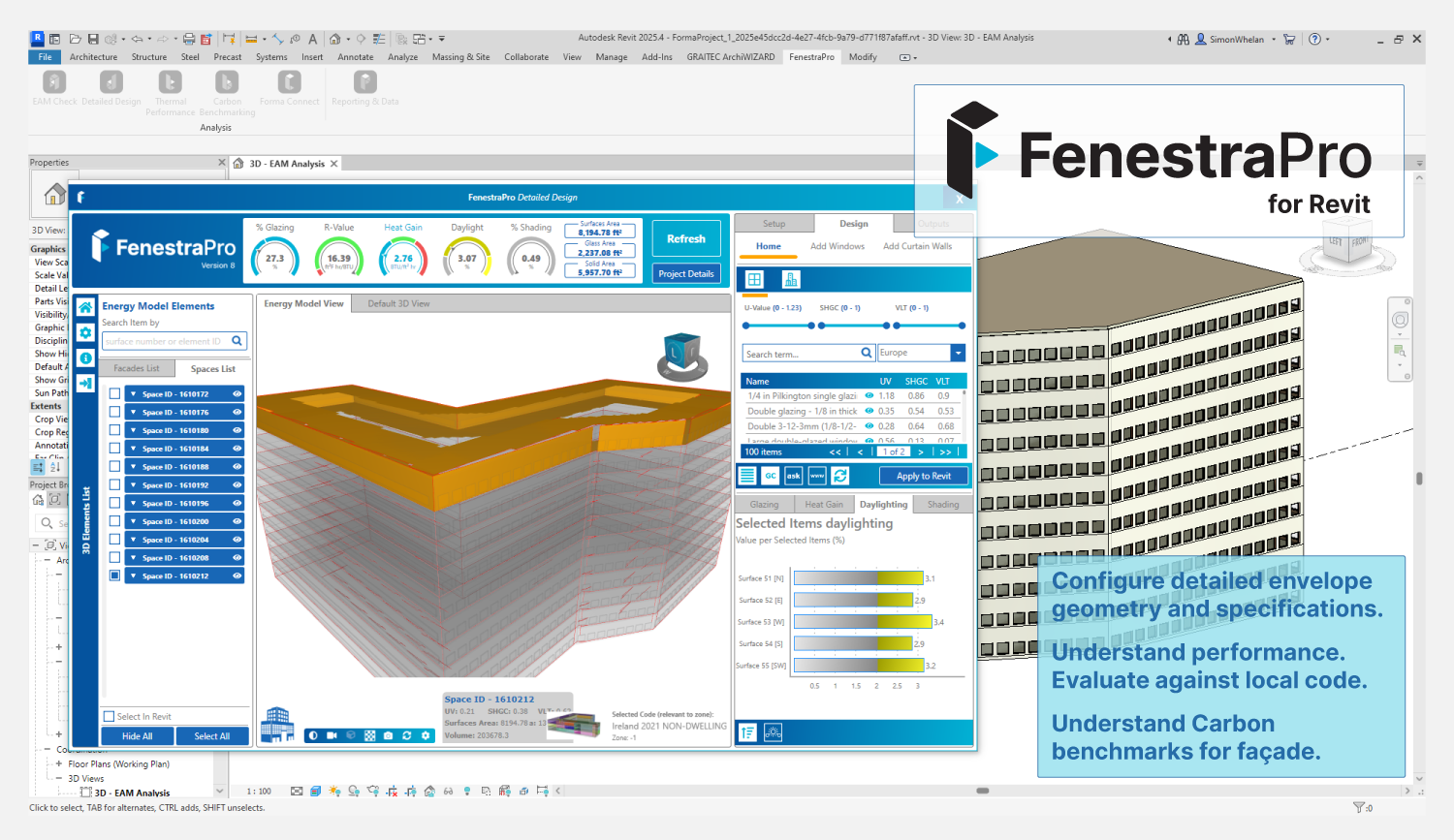Click the Carbon Benchmarking ribbon icon
Viewport: 1454px width, 840px height.
pyautogui.click(x=227, y=82)
